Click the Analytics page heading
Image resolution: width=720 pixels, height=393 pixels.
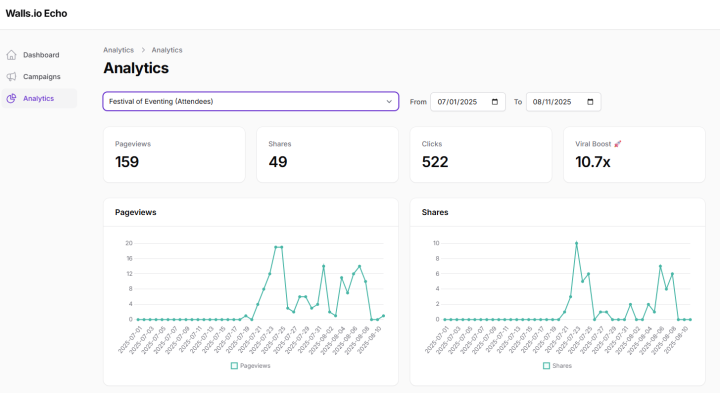coord(136,68)
